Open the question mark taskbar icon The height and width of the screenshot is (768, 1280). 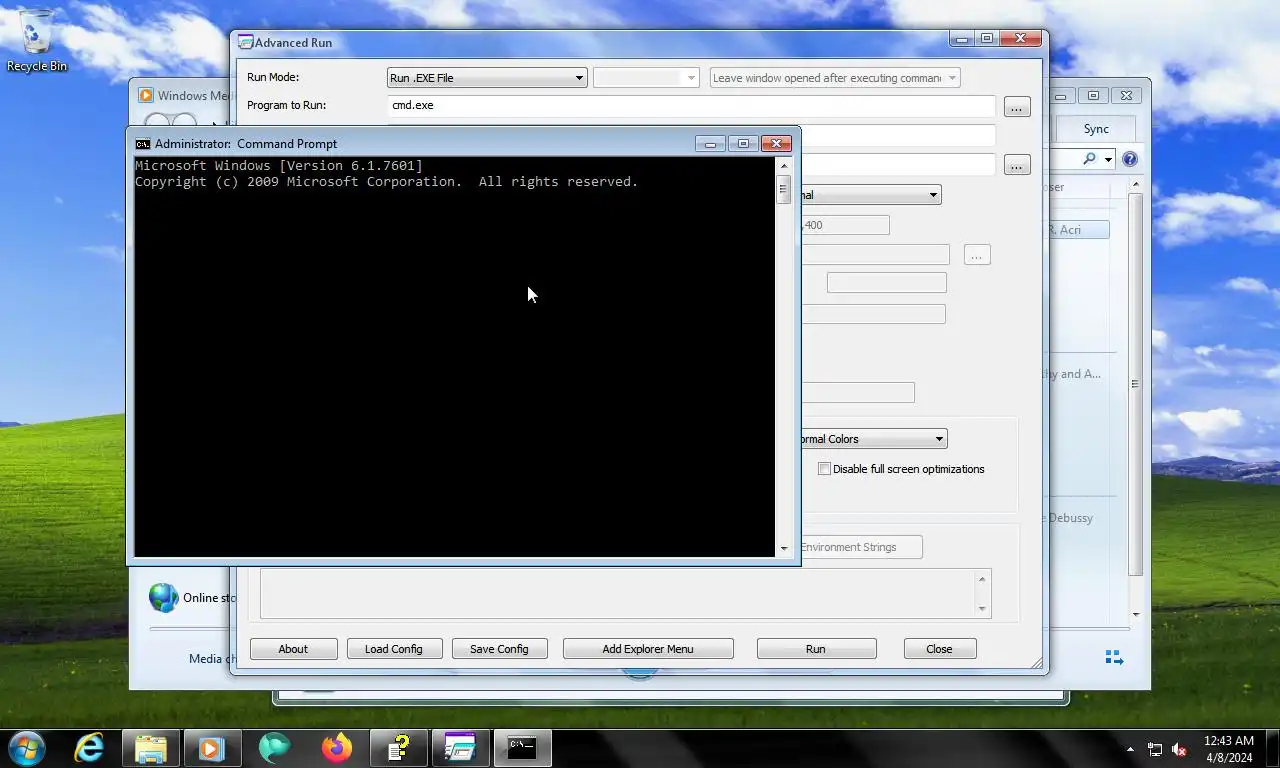[399, 747]
